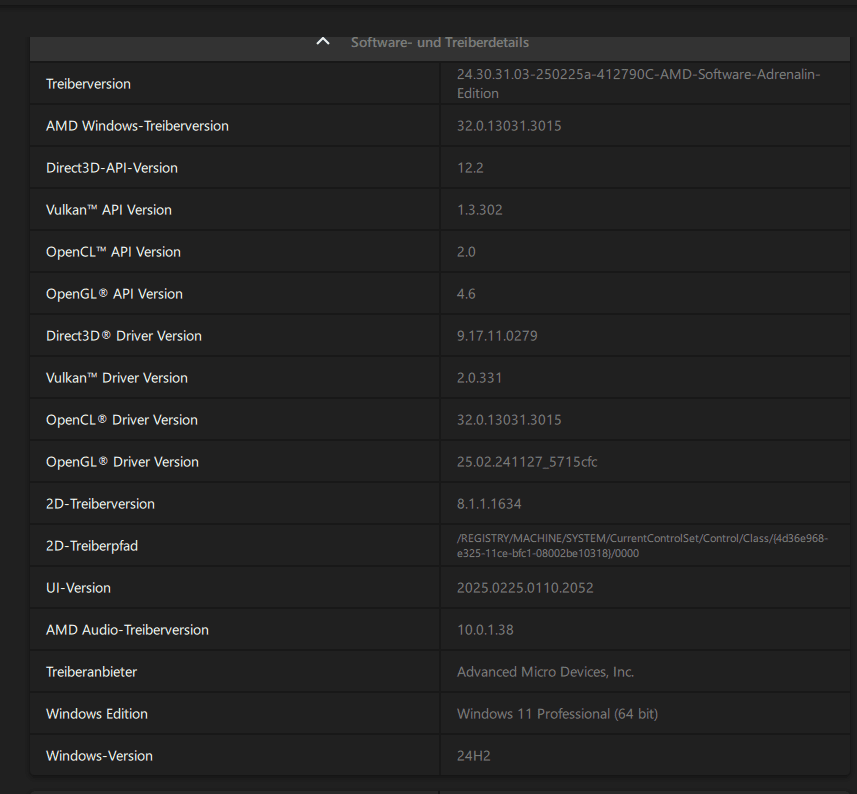The width and height of the screenshot is (857, 794).
Task: Collapse the Software- und Treiberdetails section chevron
Action: [323, 42]
